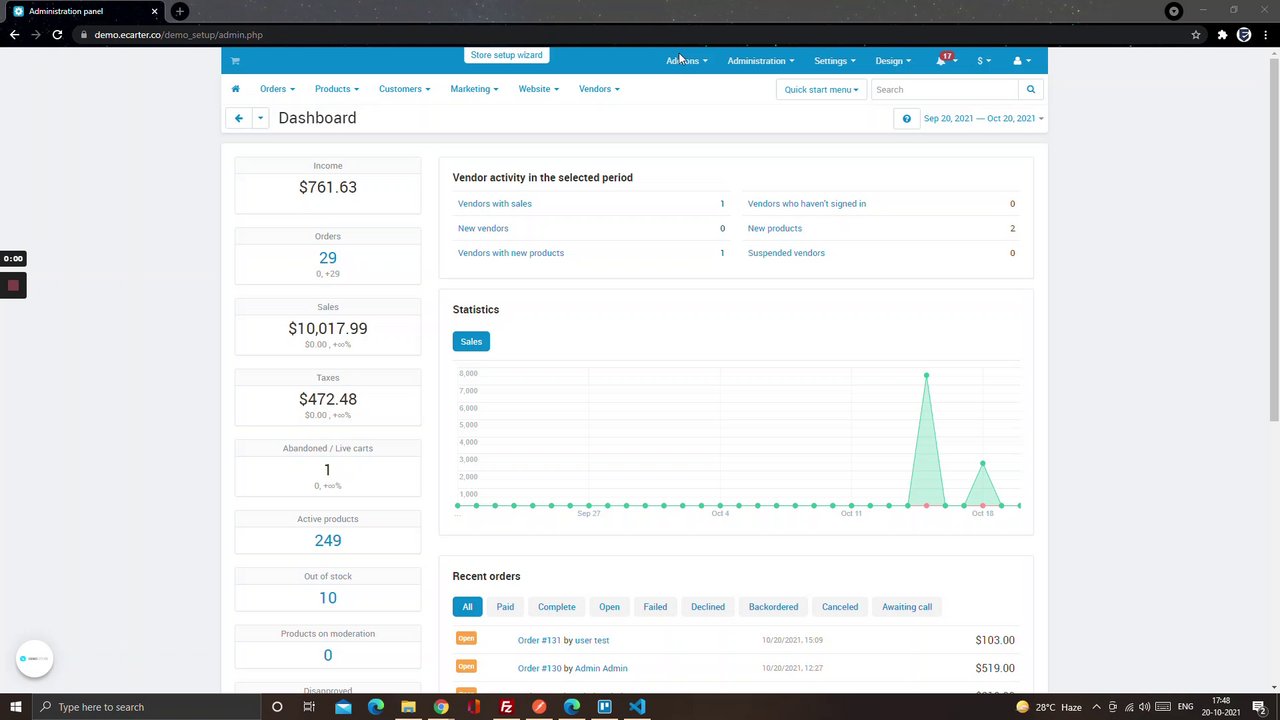Open Vendors with sales link

(x=495, y=204)
